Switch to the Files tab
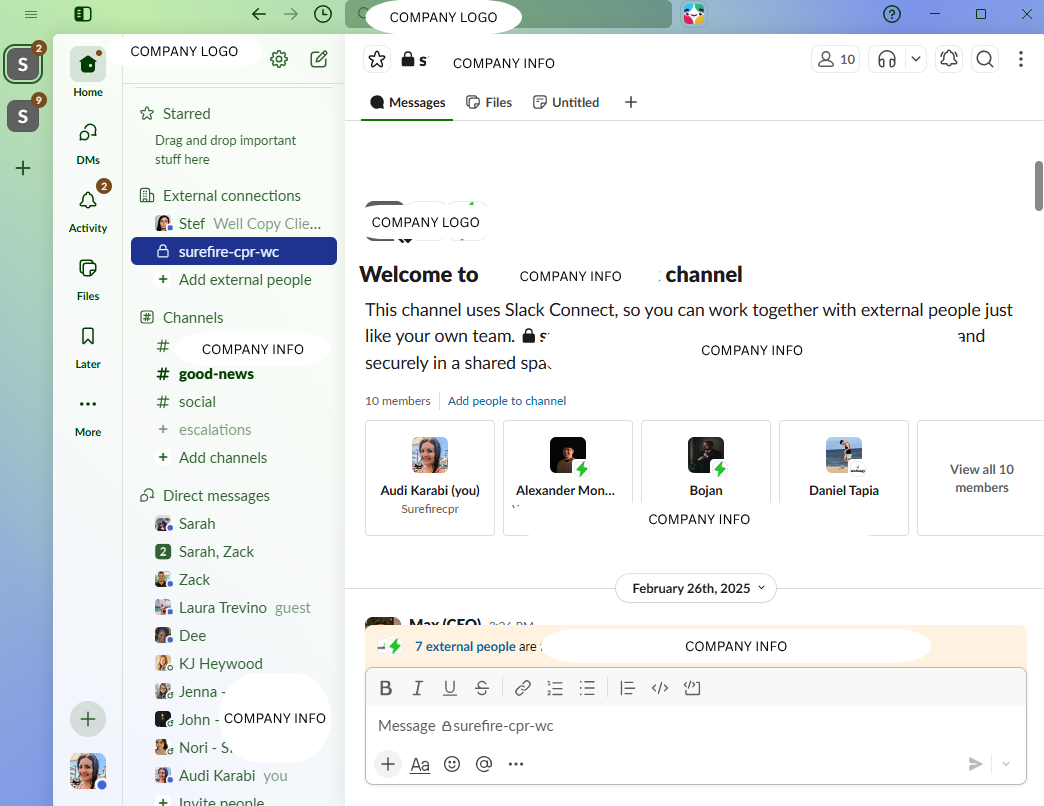Screen dimensions: 1044x806 pos(489,102)
